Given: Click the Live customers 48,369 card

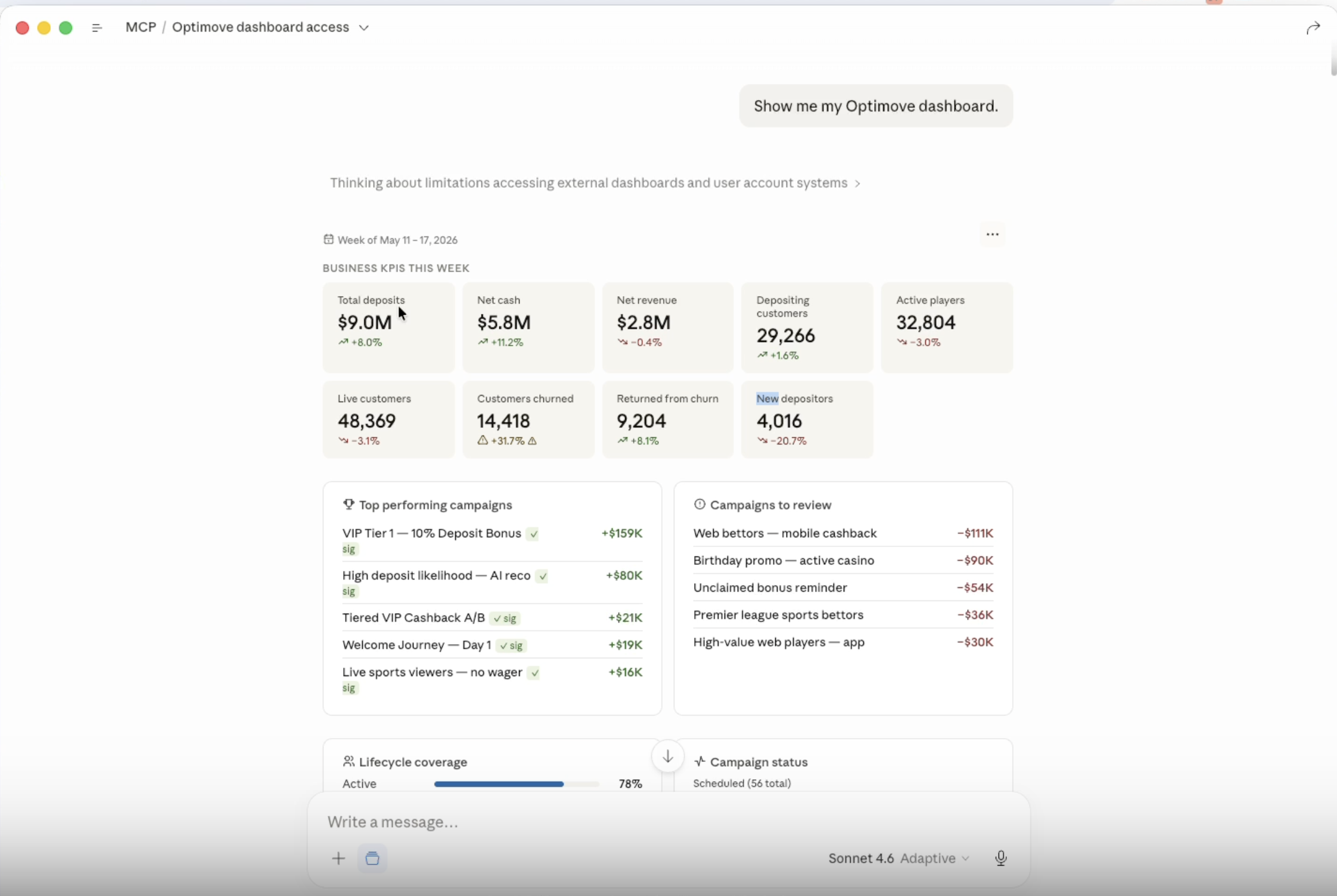Looking at the screenshot, I should [x=388, y=419].
